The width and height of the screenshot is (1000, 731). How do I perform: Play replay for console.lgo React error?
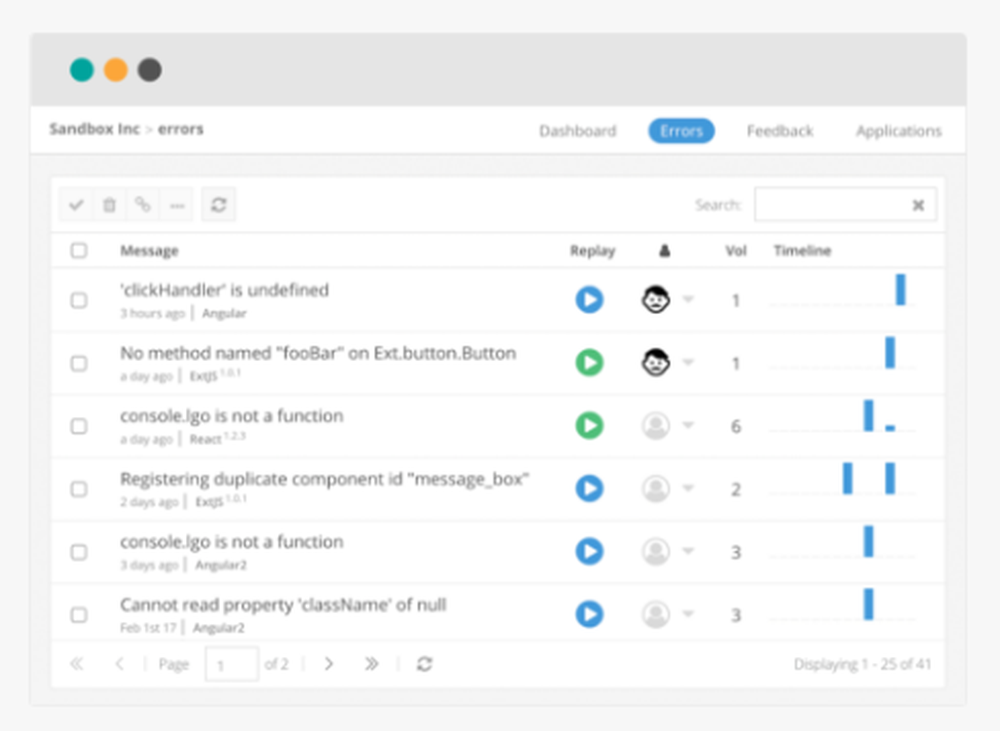coord(589,425)
